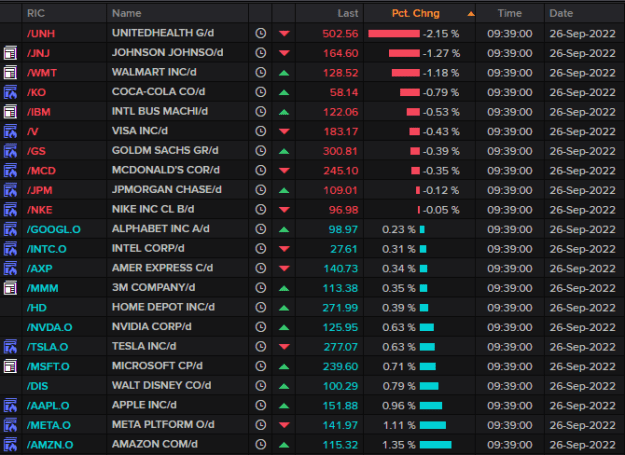
Task: Select the name INTL BUS MACHI/d
Action: point(159,111)
